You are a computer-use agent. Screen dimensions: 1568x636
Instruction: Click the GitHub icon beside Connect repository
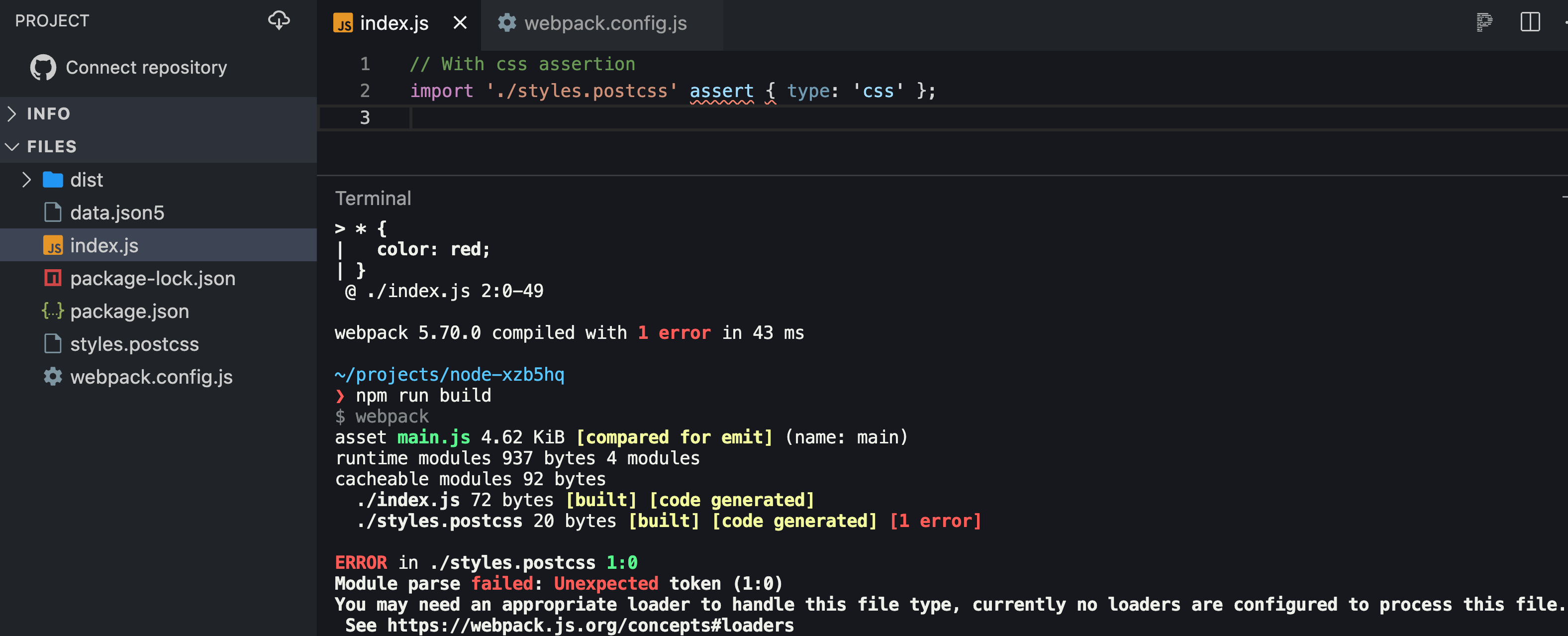pyautogui.click(x=43, y=67)
